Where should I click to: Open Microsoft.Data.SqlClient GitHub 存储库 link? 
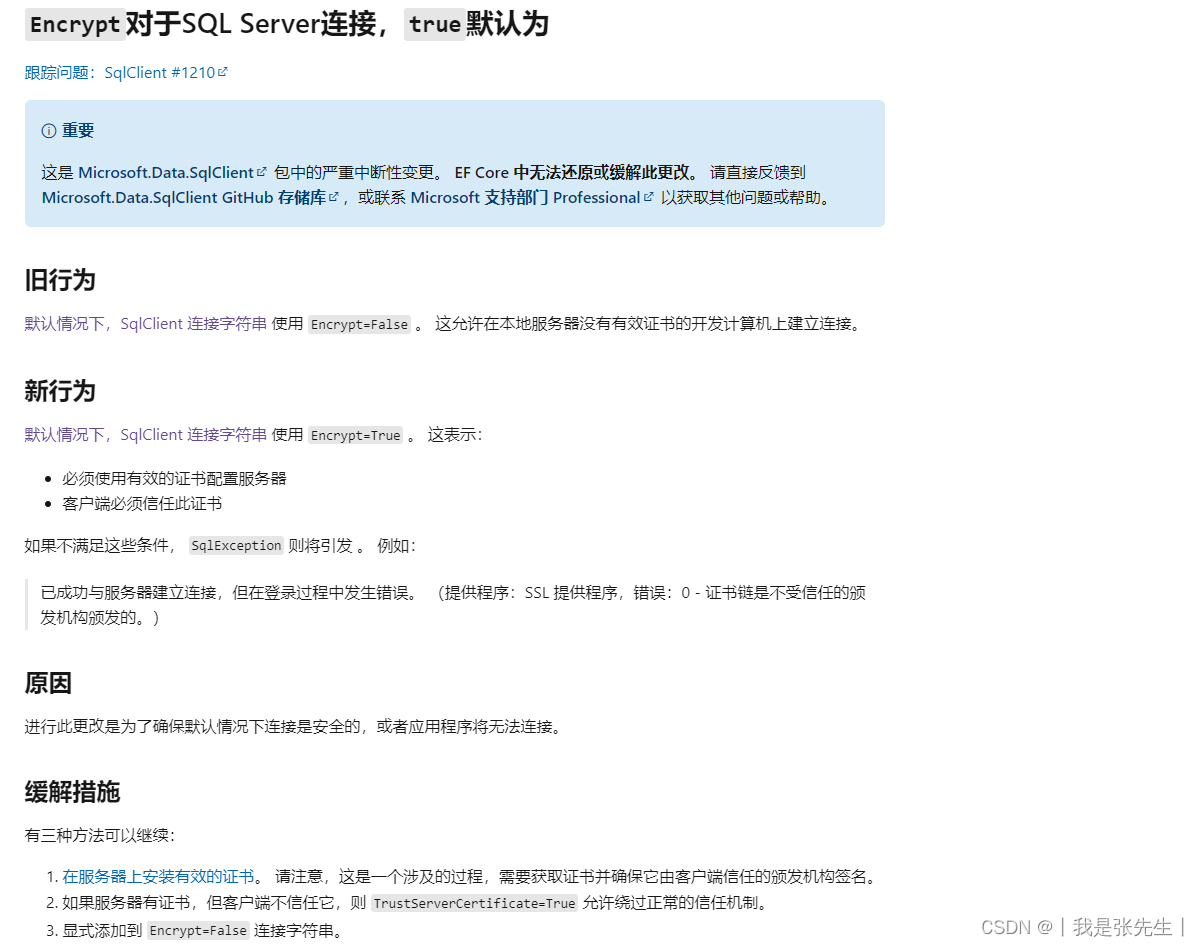click(184, 197)
